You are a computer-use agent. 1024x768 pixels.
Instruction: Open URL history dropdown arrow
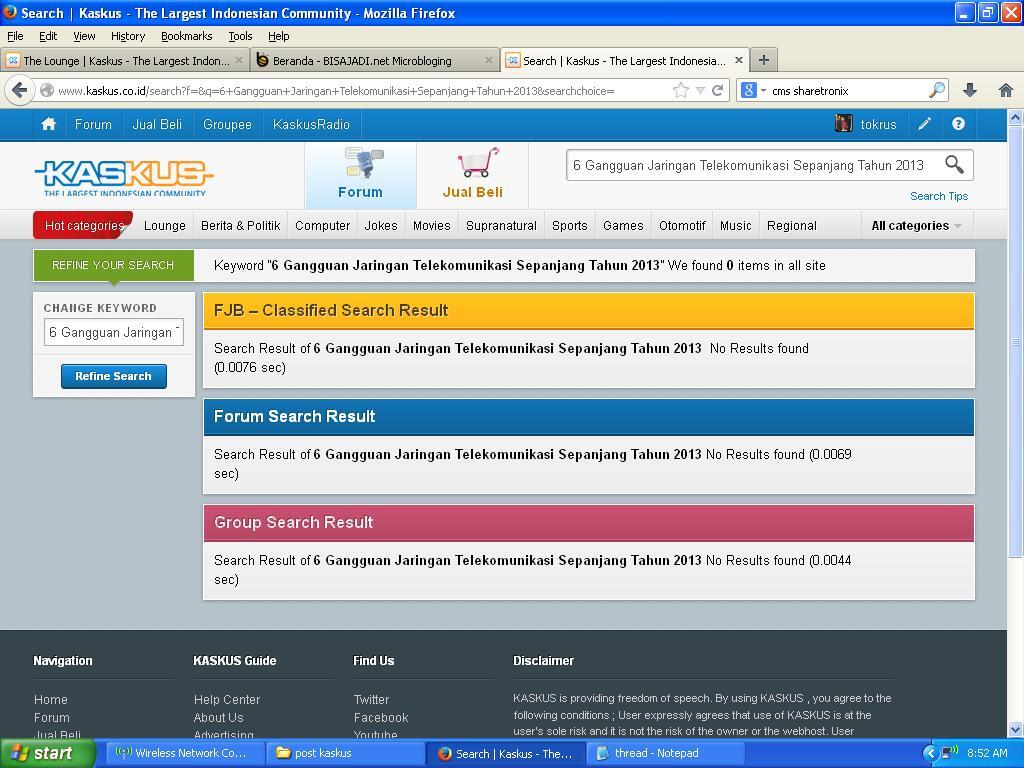700,90
